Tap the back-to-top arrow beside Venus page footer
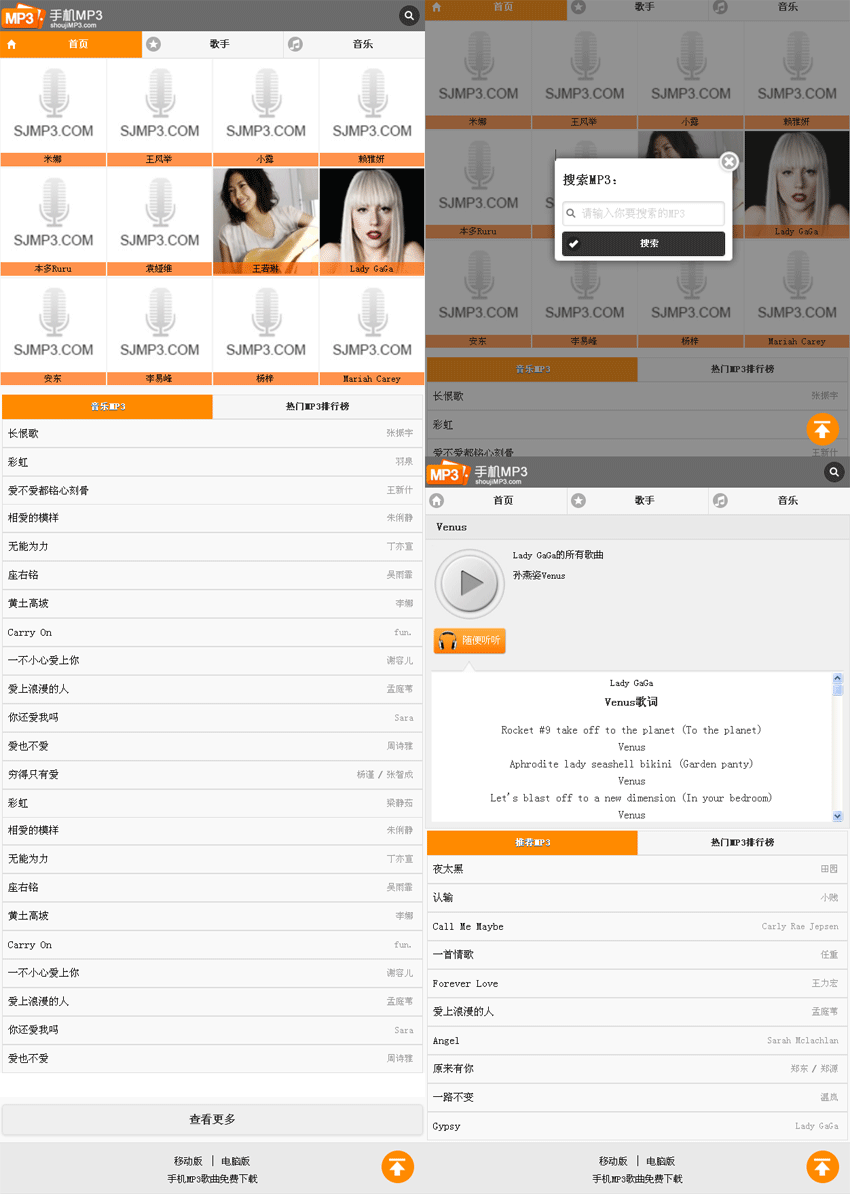This screenshot has width=850, height=1194. (823, 1167)
